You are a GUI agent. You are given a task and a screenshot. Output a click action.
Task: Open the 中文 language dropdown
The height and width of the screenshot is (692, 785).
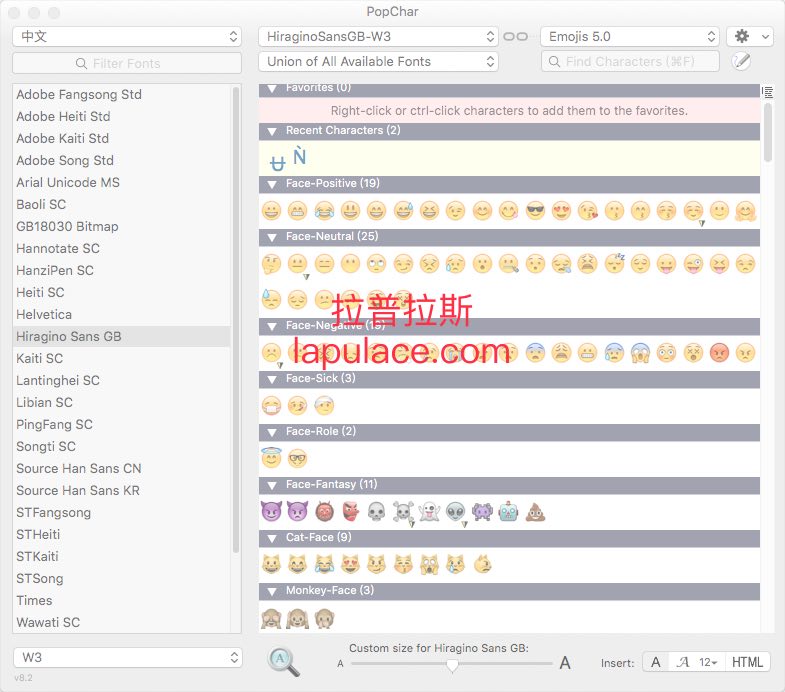[x=127, y=37]
